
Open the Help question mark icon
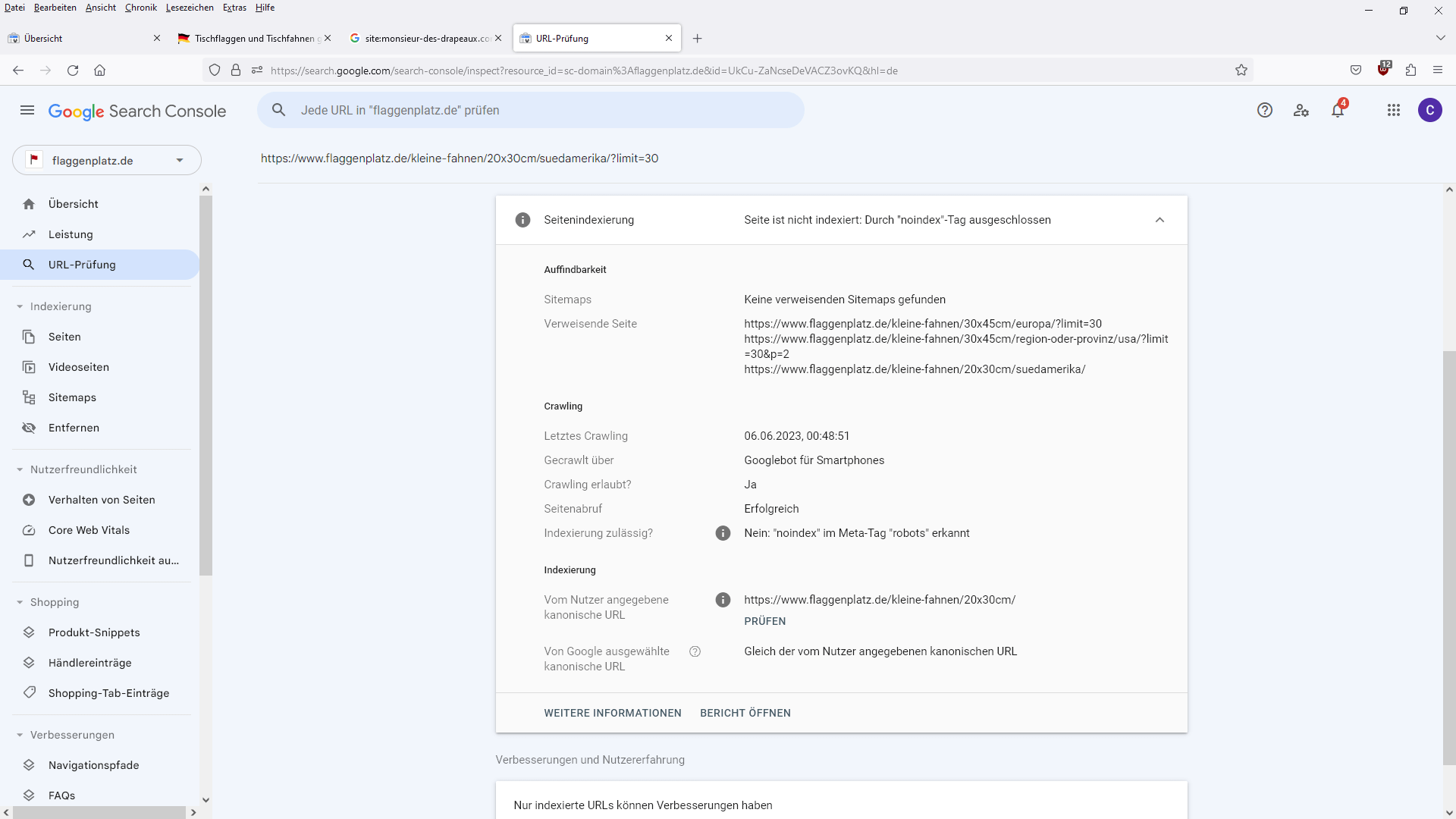1264,111
